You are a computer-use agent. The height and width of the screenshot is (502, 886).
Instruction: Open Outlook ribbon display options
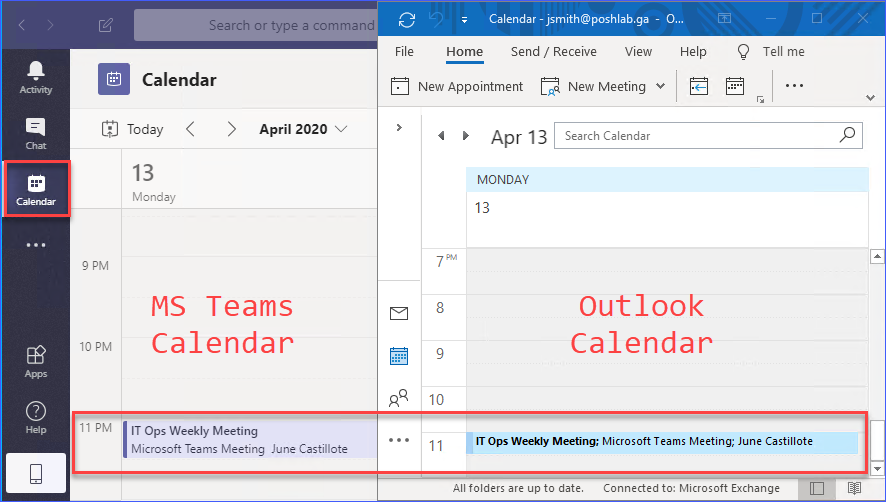724,19
